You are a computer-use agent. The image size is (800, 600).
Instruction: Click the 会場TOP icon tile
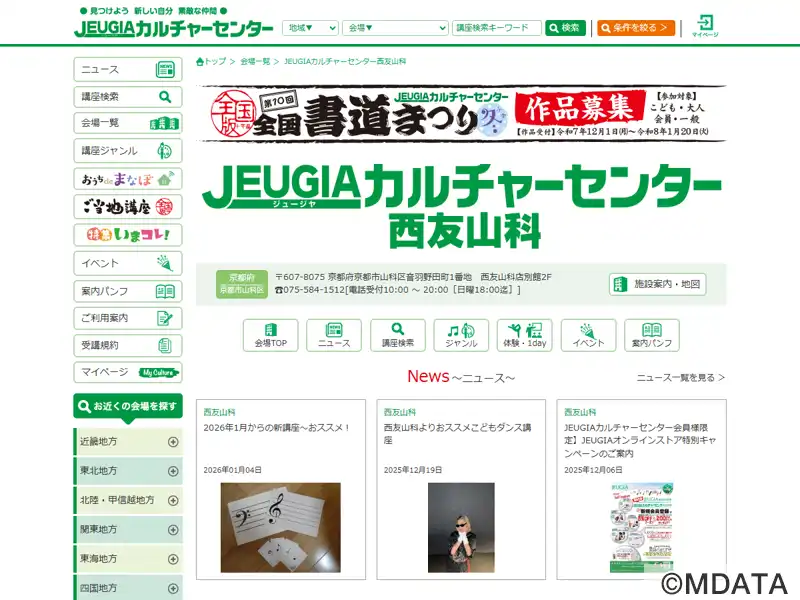[x=270, y=335]
